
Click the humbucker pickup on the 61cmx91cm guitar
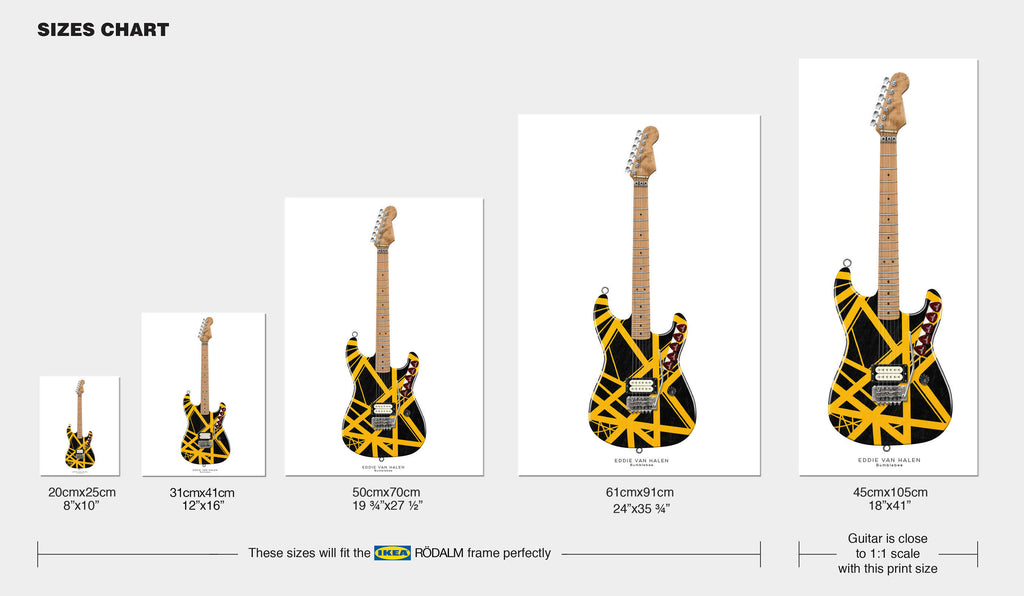click(x=641, y=386)
